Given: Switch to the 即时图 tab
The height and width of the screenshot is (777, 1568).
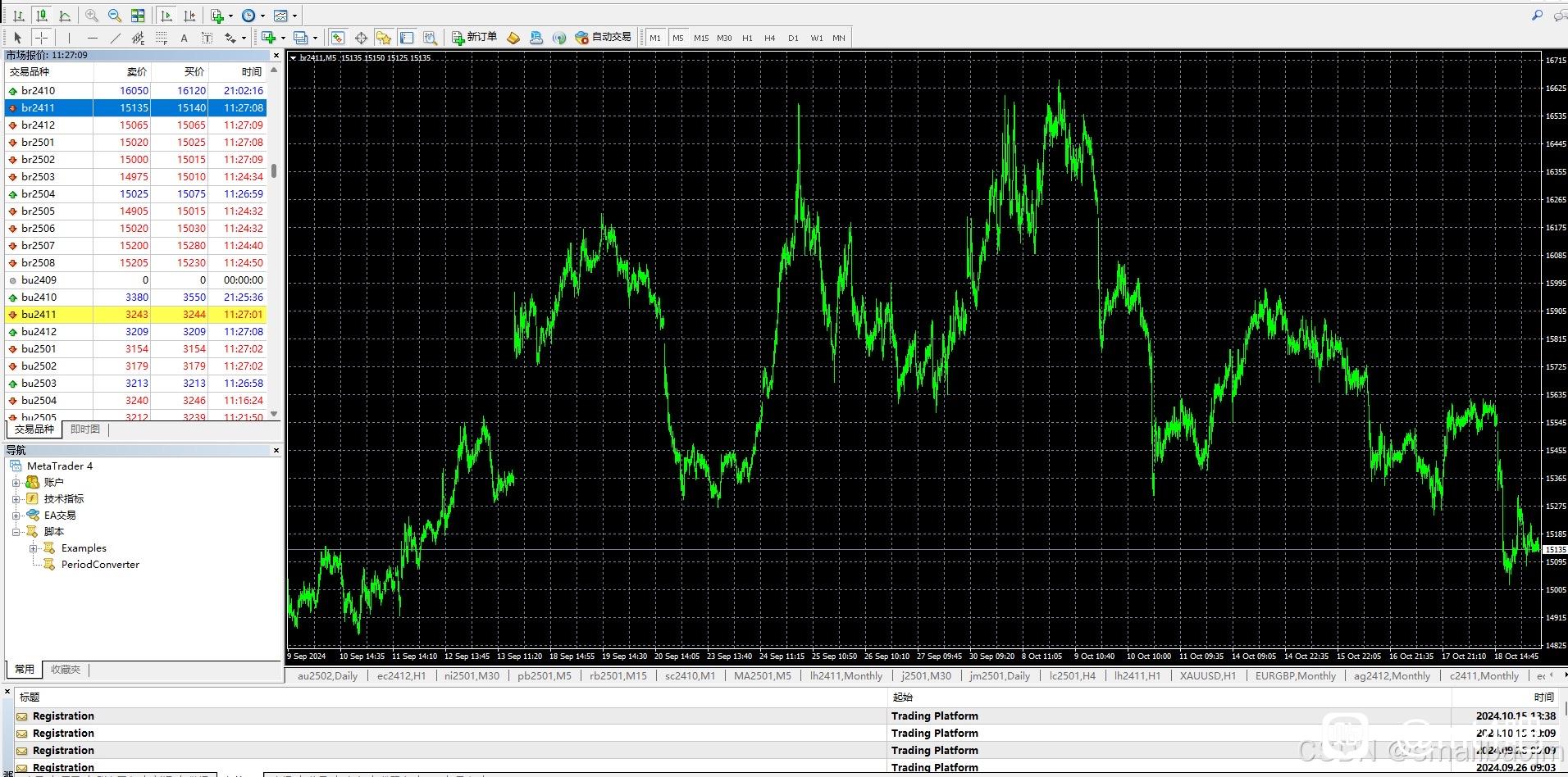Looking at the screenshot, I should pyautogui.click(x=85, y=429).
